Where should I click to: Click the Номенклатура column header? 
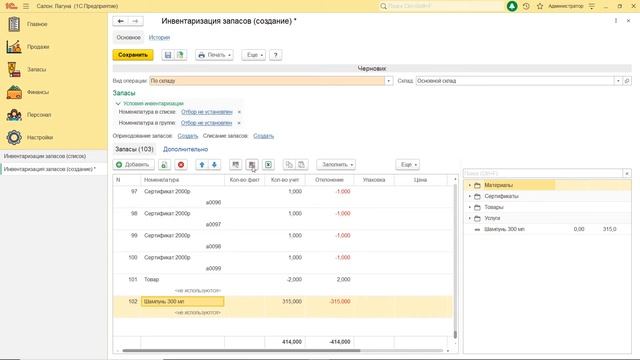[x=182, y=180]
